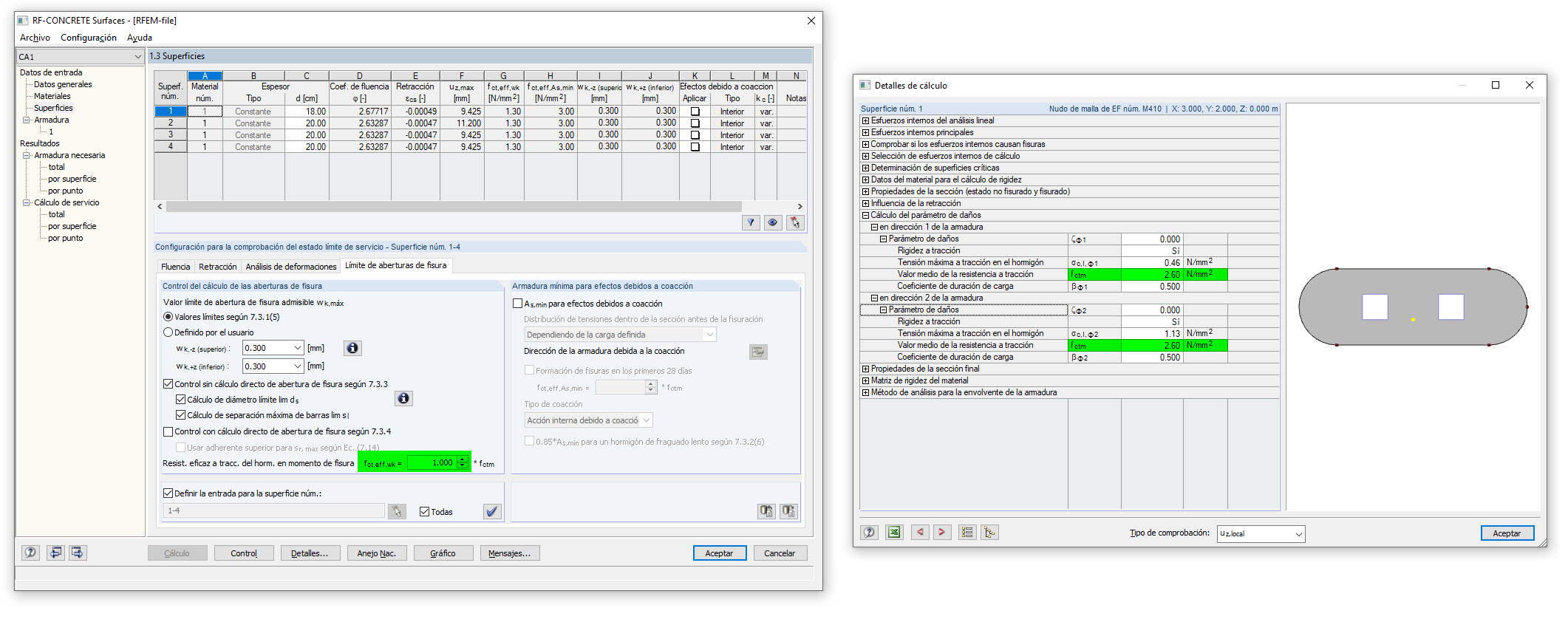Expand Esfuerzos internos principales node
Viewport: 1568px width, 622px height.
(x=865, y=132)
